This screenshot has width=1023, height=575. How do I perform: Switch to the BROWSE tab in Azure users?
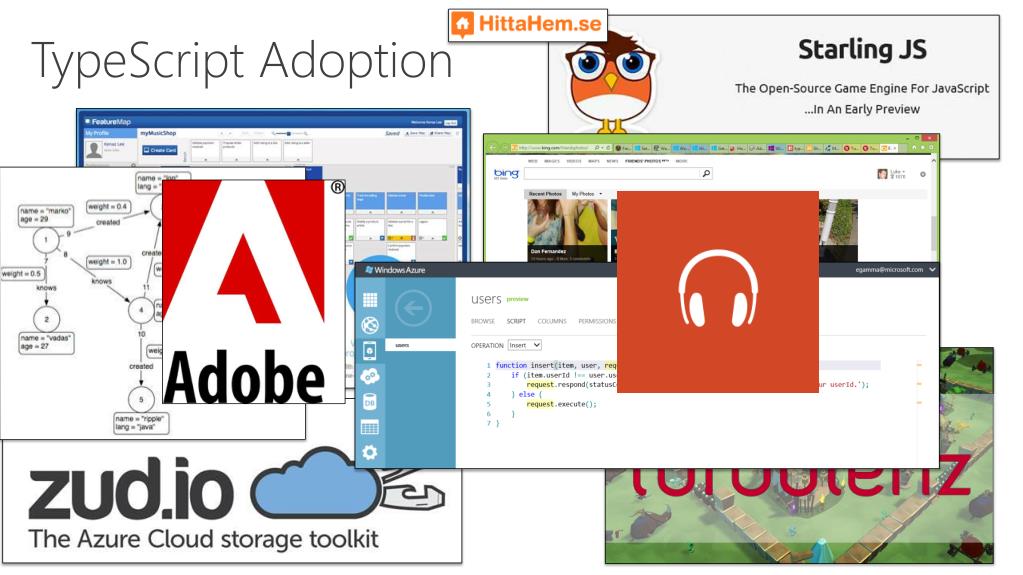pos(483,321)
